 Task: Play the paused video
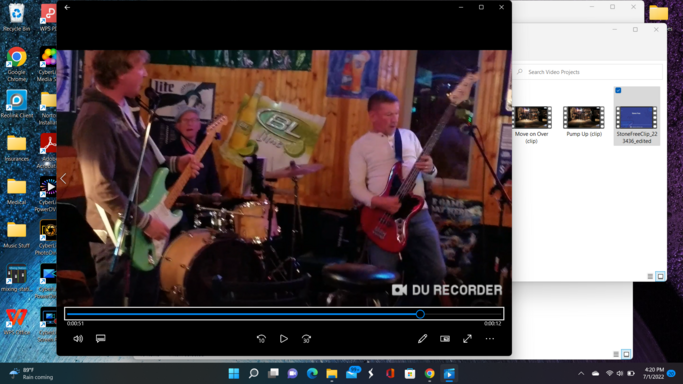point(284,338)
